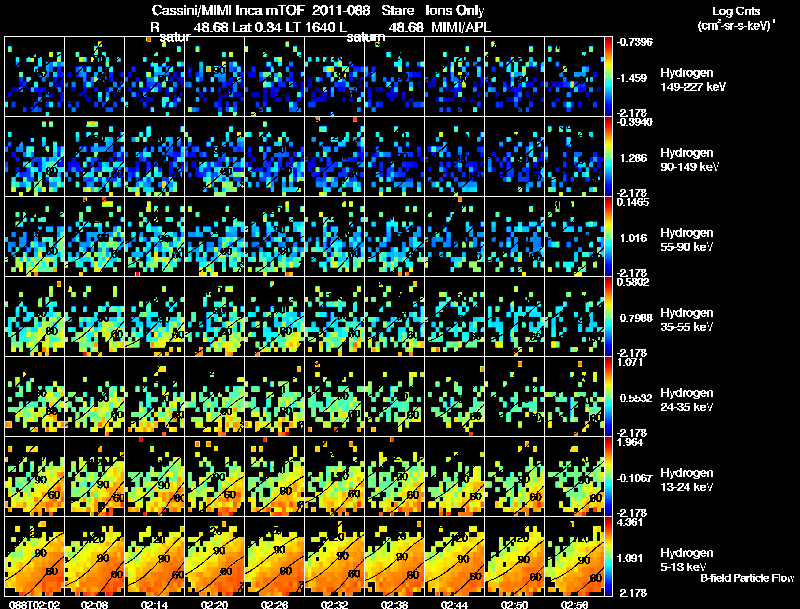
Task: Click the MIMI/APL credit text
Action: [461, 27]
